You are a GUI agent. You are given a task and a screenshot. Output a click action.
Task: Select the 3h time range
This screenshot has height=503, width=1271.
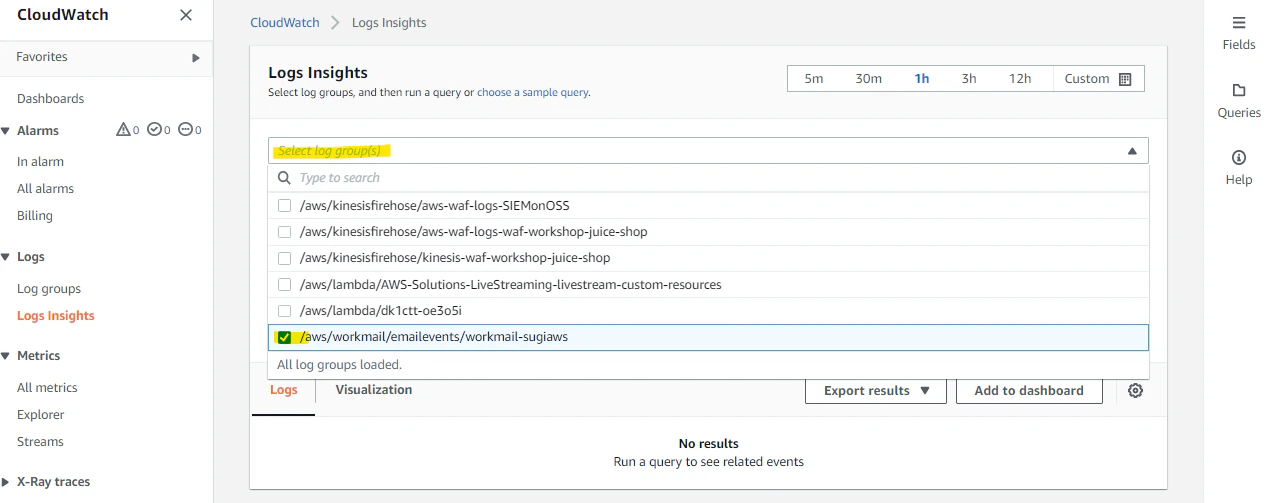969,79
